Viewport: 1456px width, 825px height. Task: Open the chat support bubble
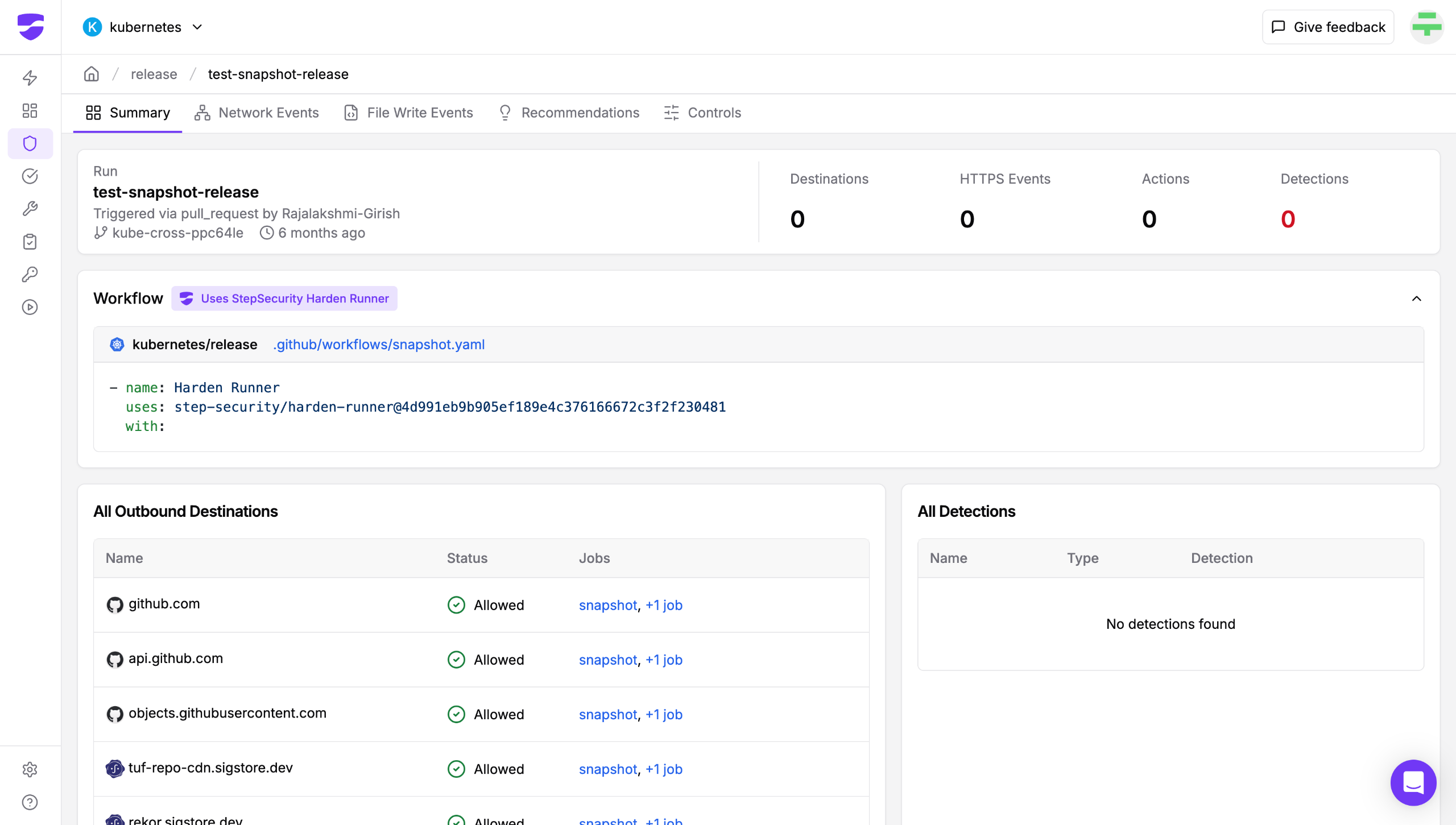coord(1413,782)
